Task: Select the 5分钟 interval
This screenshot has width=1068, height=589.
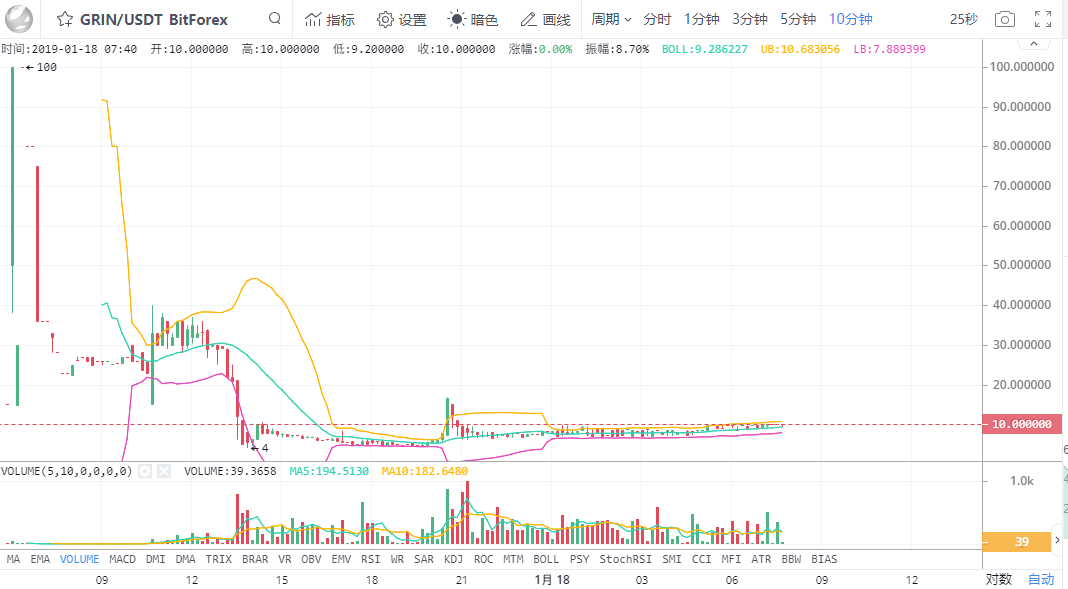Action: (798, 19)
